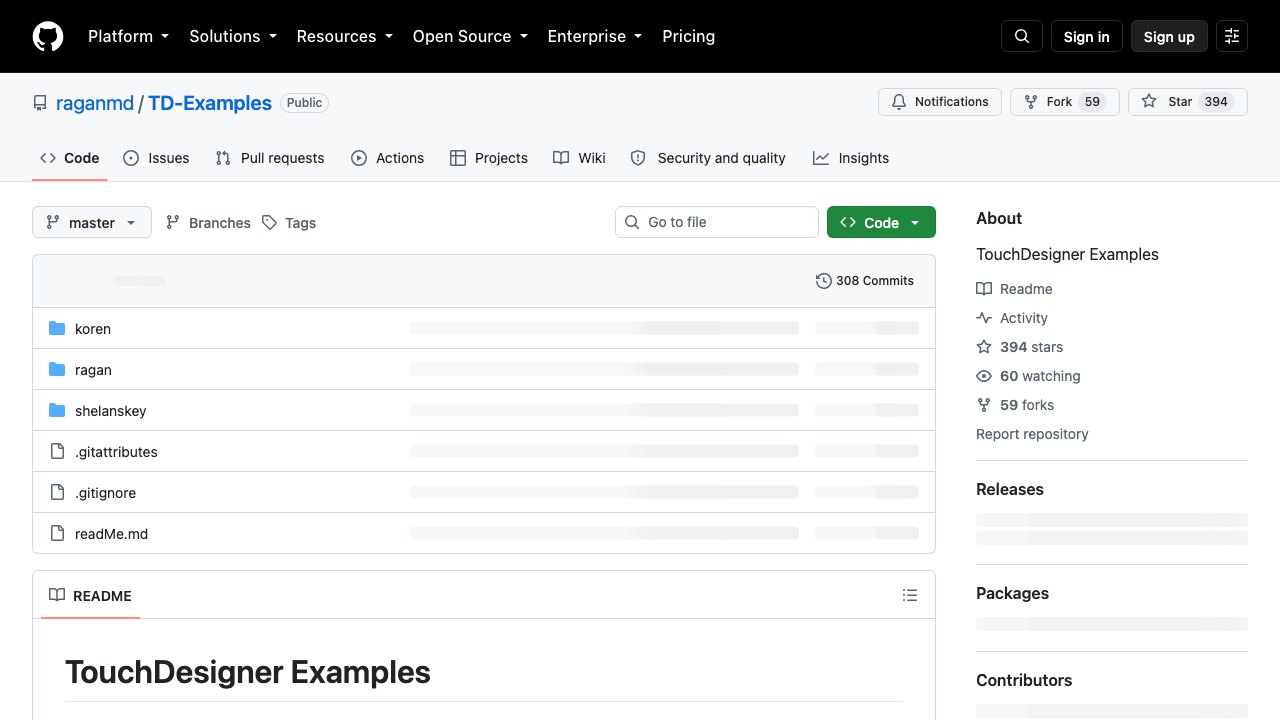Open the Pull requests tab
1280x720 pixels.
(270, 158)
